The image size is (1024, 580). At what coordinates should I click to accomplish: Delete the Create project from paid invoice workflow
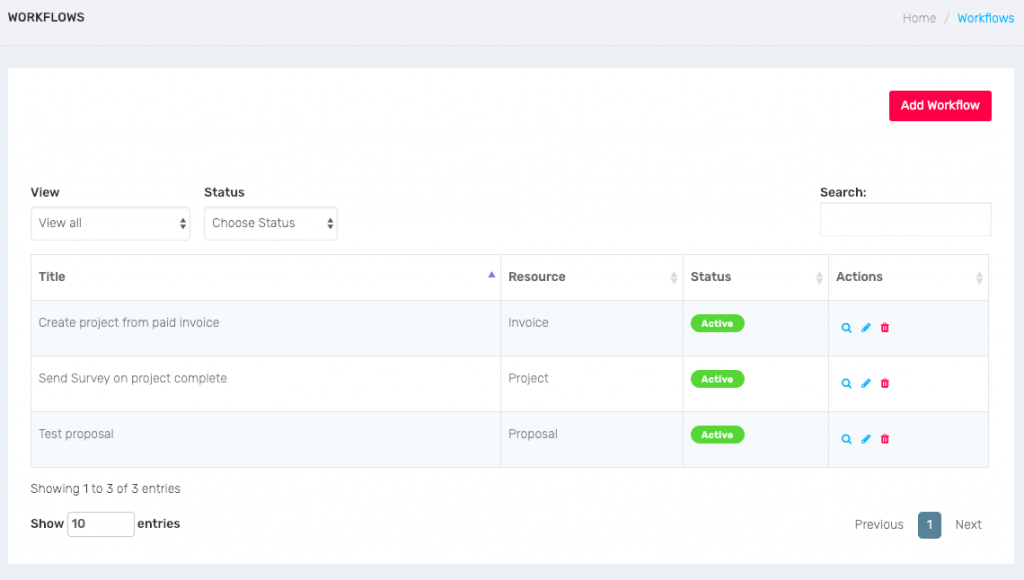pyautogui.click(x=885, y=328)
